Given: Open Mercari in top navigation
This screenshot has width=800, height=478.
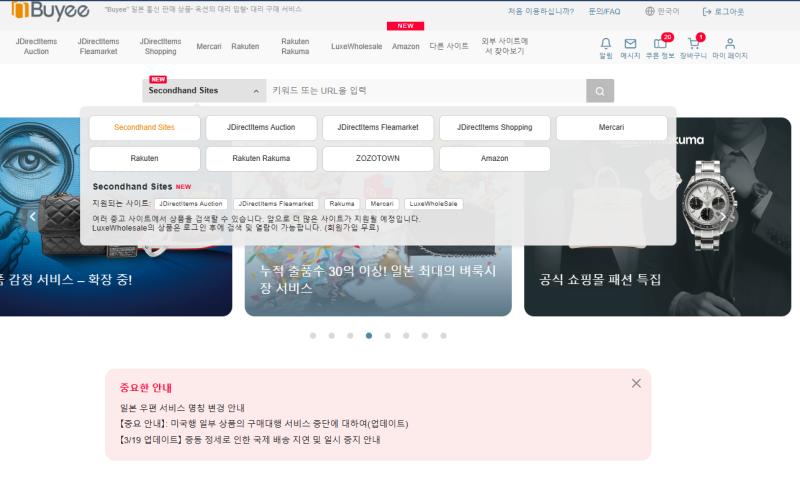Looking at the screenshot, I should 209,46.
